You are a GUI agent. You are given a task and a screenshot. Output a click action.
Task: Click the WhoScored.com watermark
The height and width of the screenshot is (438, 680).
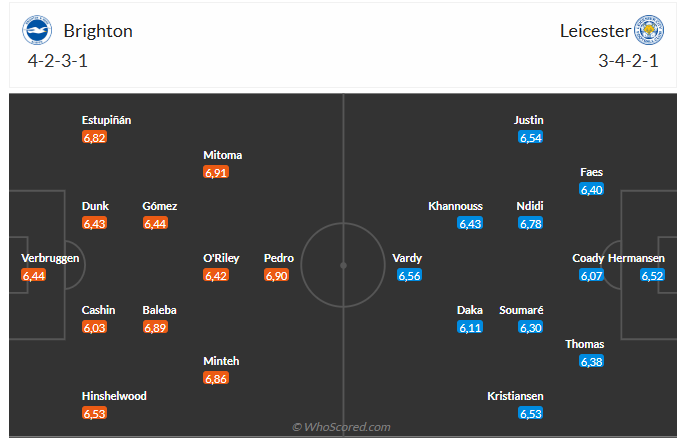click(x=341, y=427)
